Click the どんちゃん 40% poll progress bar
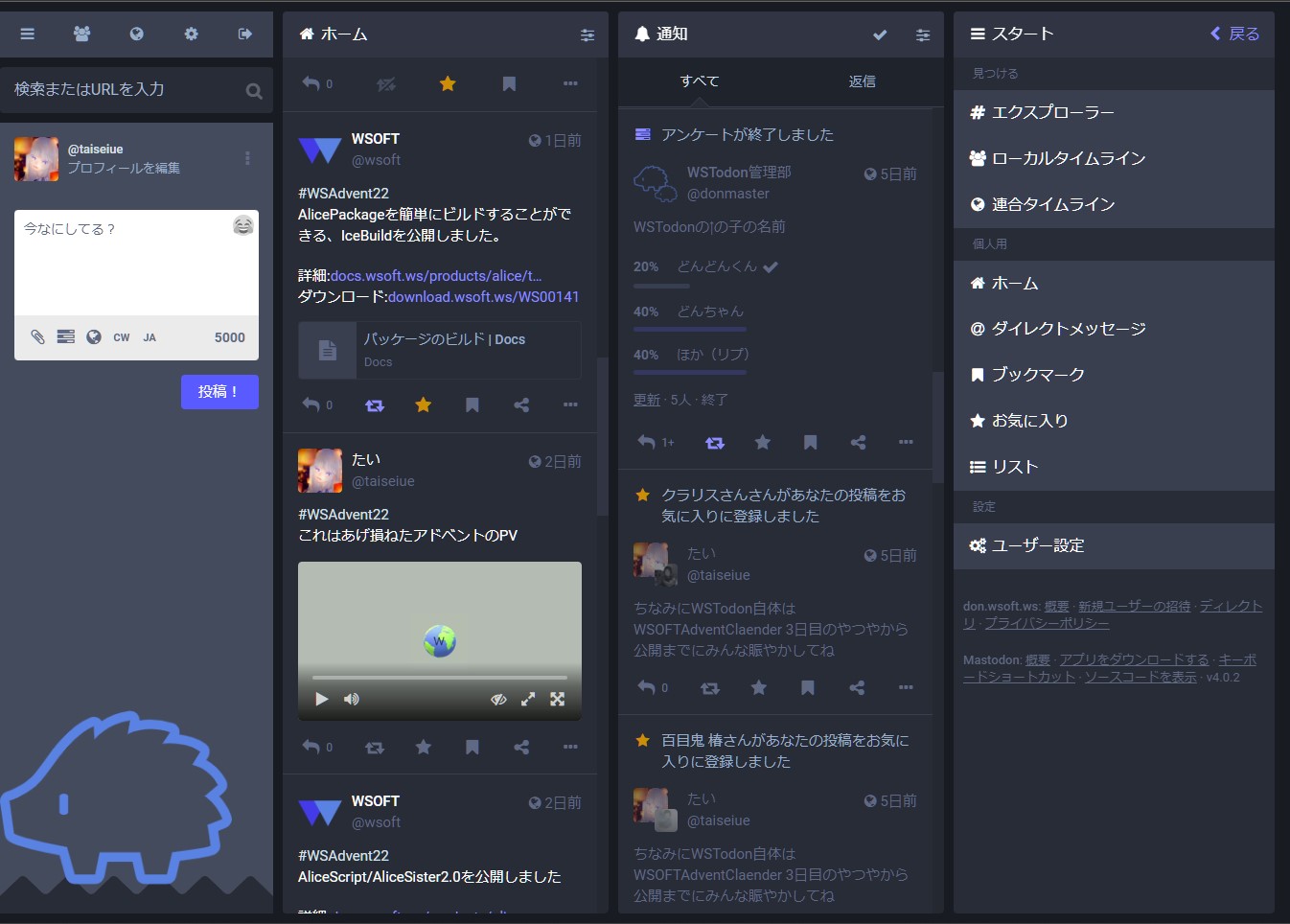The height and width of the screenshot is (924, 1290). (689, 328)
